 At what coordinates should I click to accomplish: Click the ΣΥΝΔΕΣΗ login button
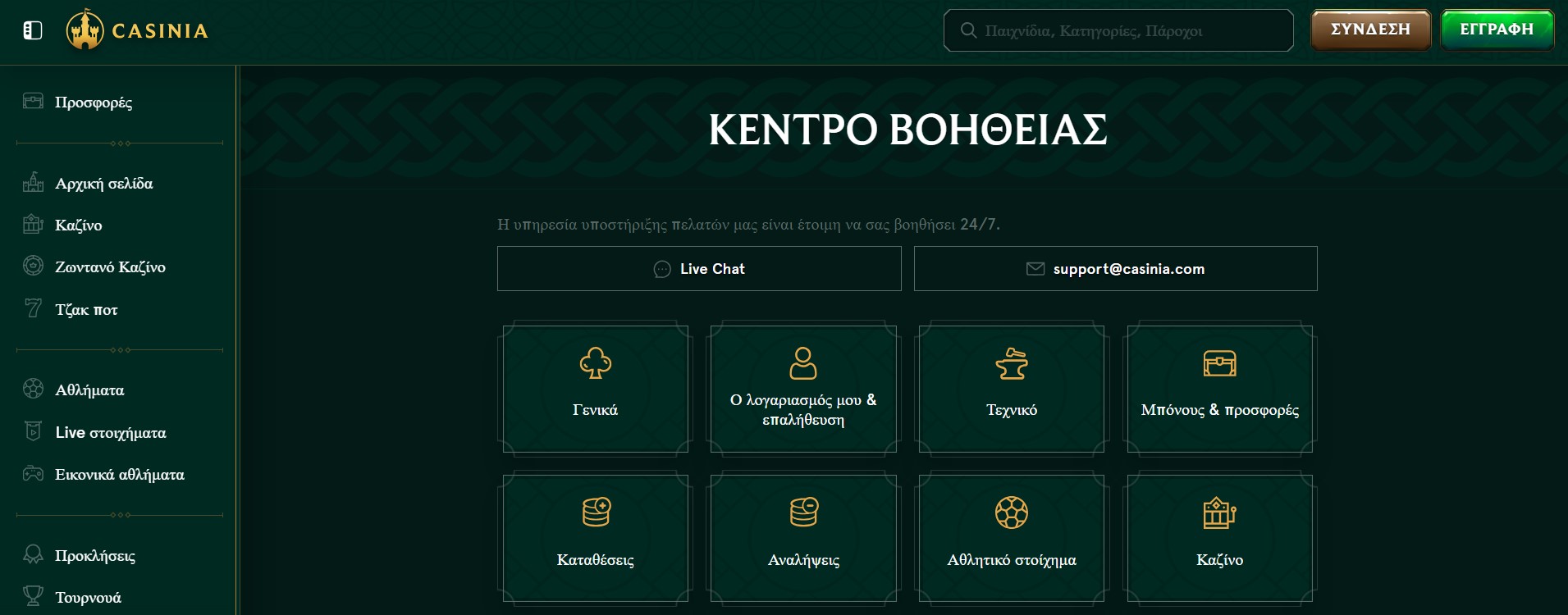(x=1370, y=30)
